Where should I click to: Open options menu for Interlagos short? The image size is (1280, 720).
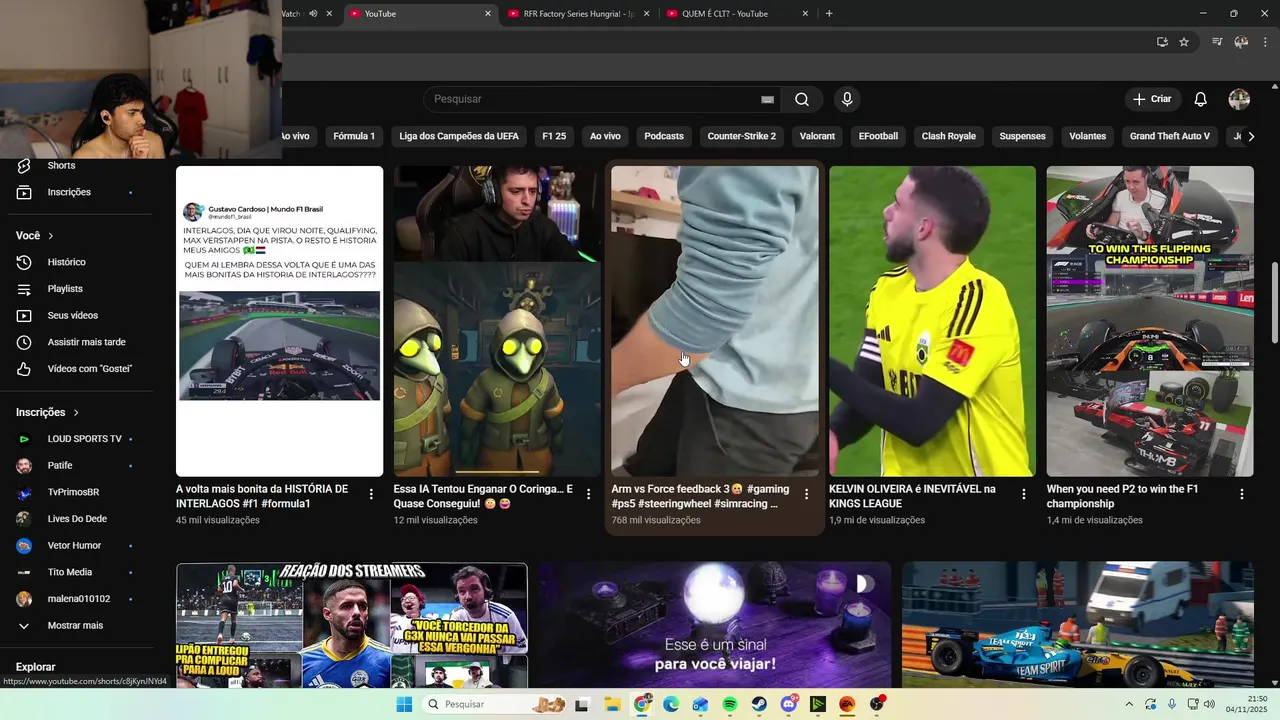371,494
